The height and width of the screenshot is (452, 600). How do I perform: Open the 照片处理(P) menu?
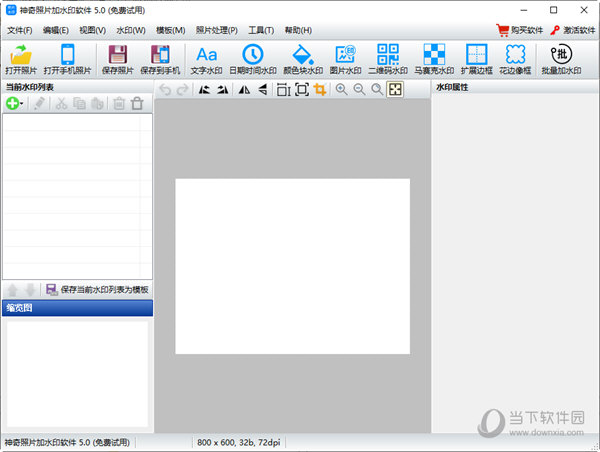click(x=217, y=30)
